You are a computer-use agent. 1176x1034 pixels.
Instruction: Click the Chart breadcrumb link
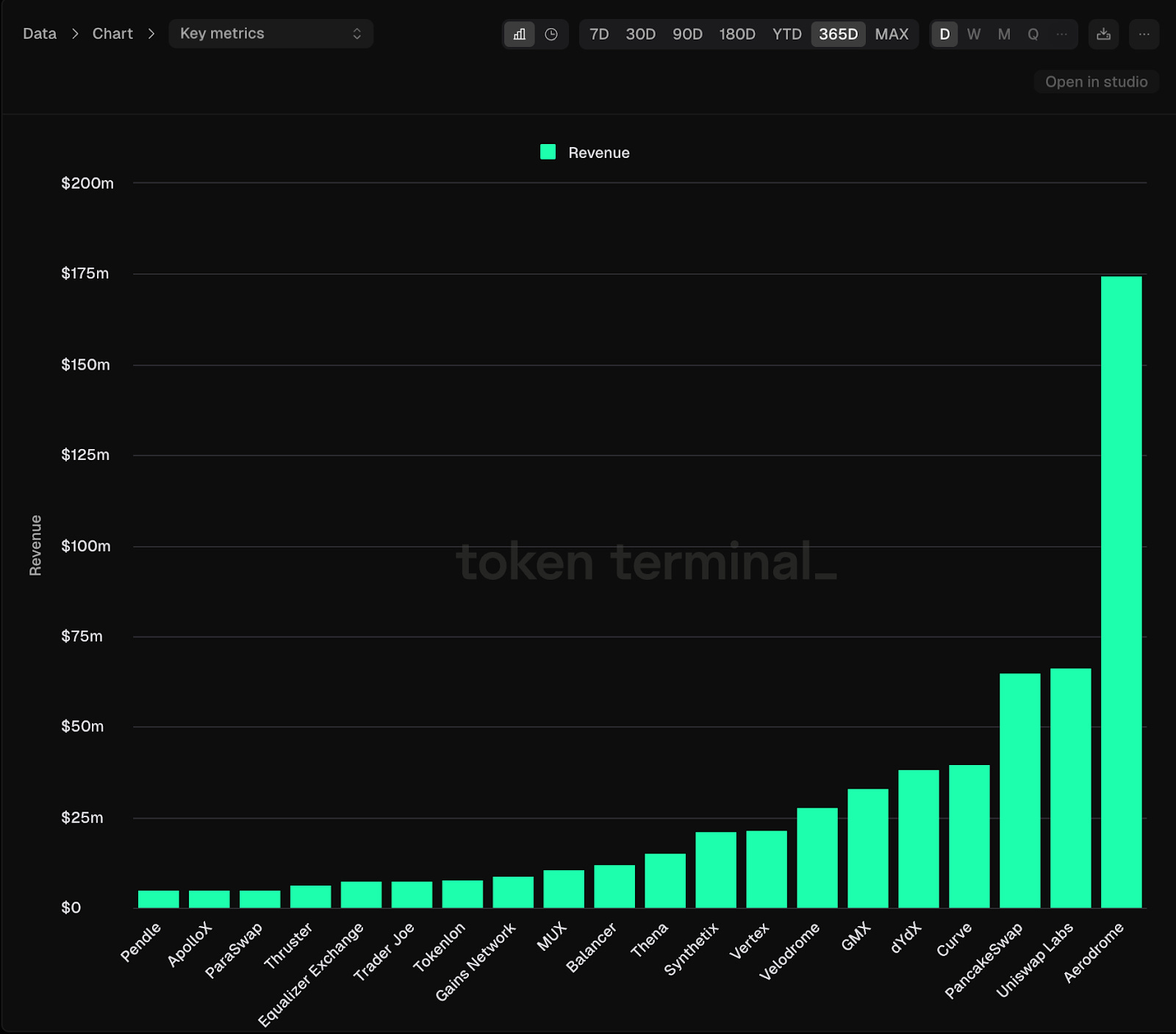[x=112, y=34]
